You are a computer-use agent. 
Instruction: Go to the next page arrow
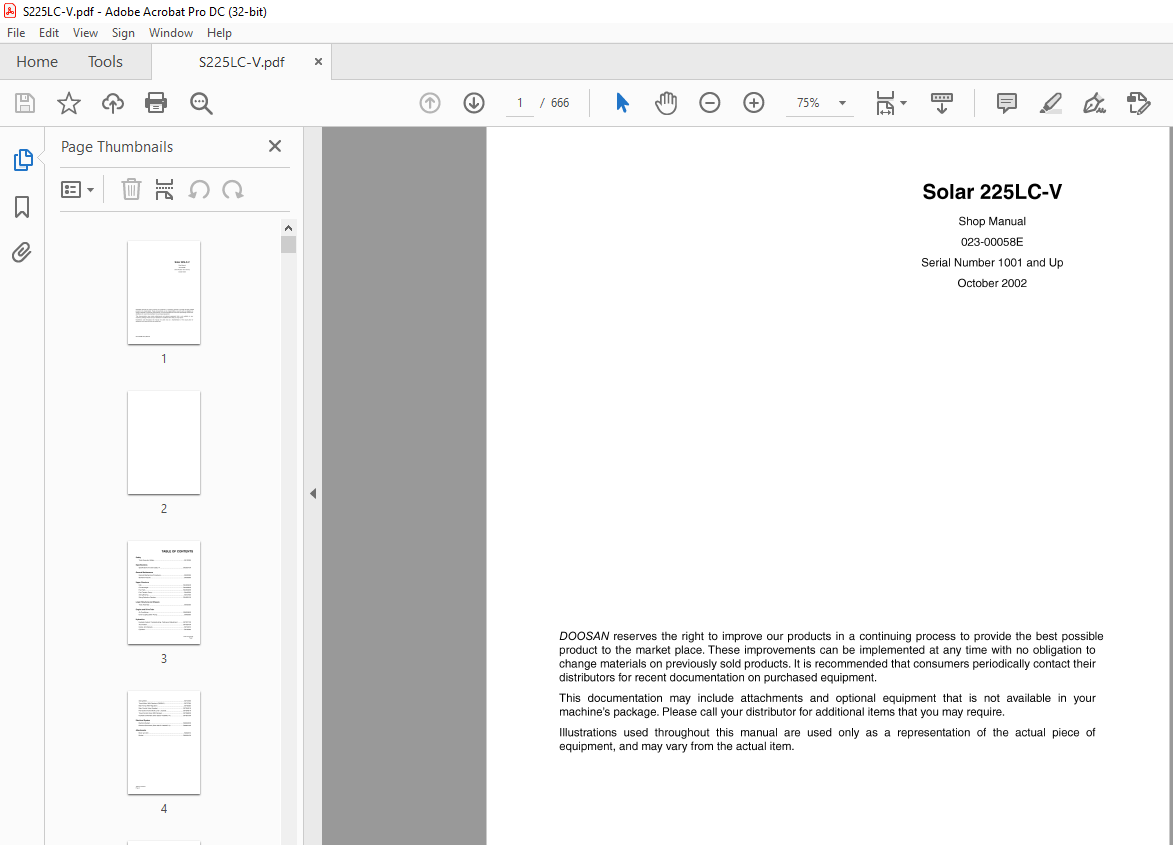[474, 103]
